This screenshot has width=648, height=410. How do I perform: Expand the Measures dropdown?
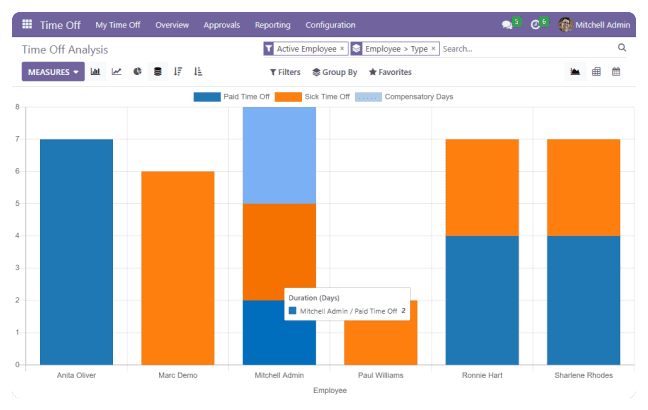(54, 72)
